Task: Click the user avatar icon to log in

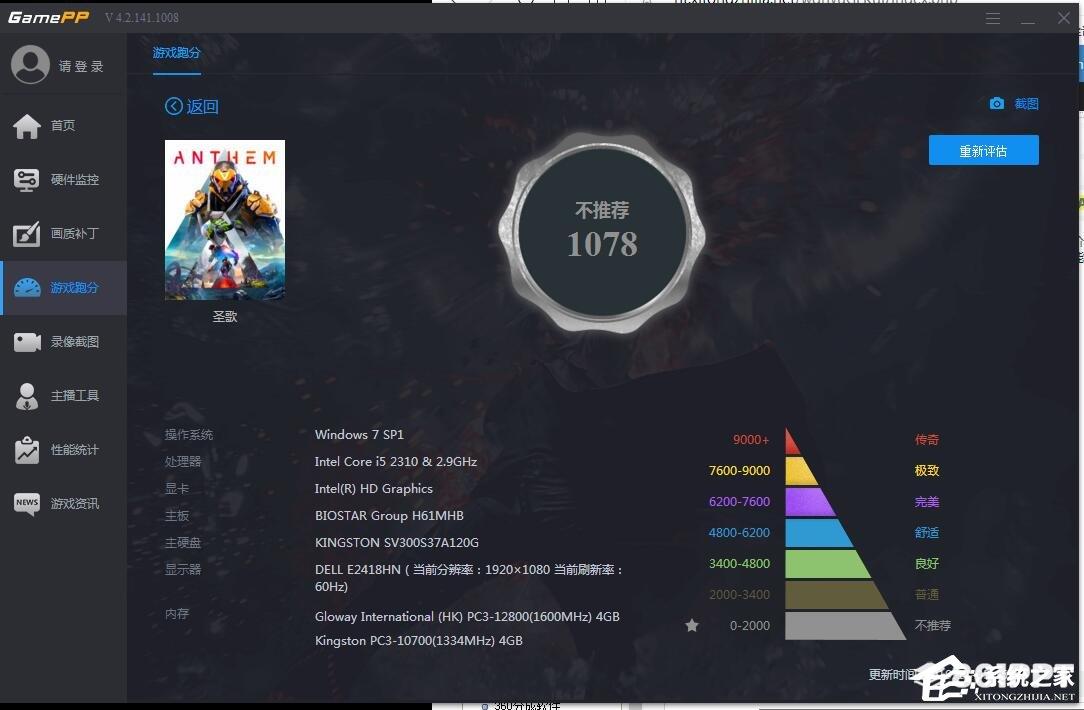Action: [30, 65]
